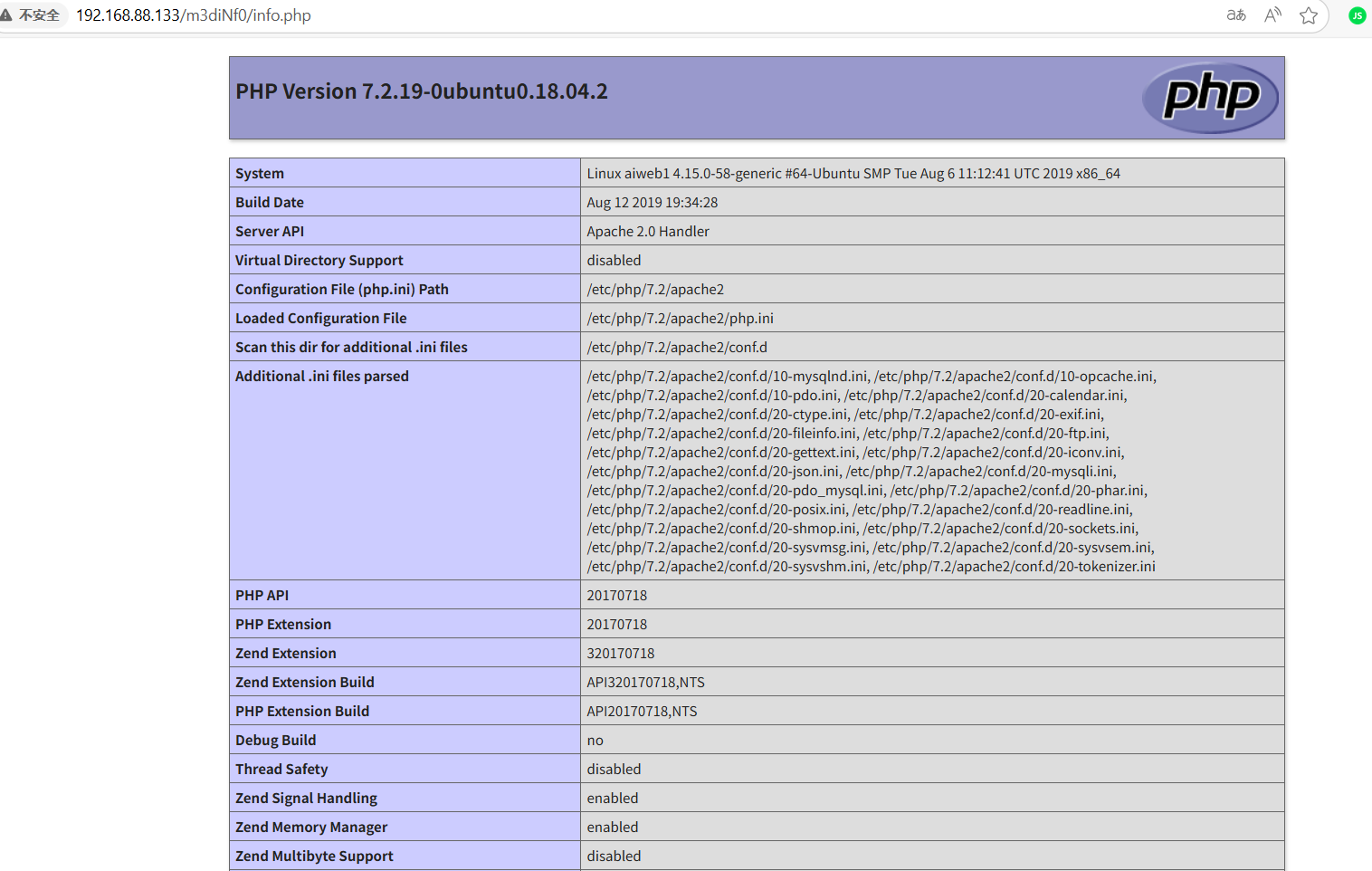Open the green JS profile avatar
1372x871 pixels.
(x=1357, y=15)
